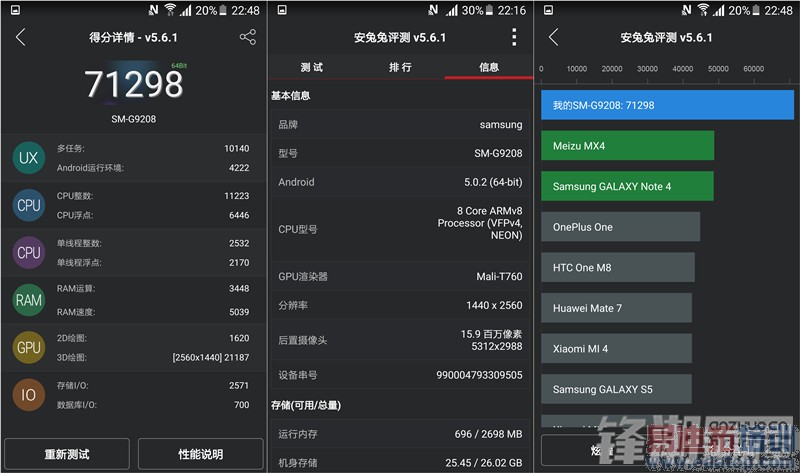Tap the total score 71298
Screen dimensions: 800x473
[x=134, y=84]
